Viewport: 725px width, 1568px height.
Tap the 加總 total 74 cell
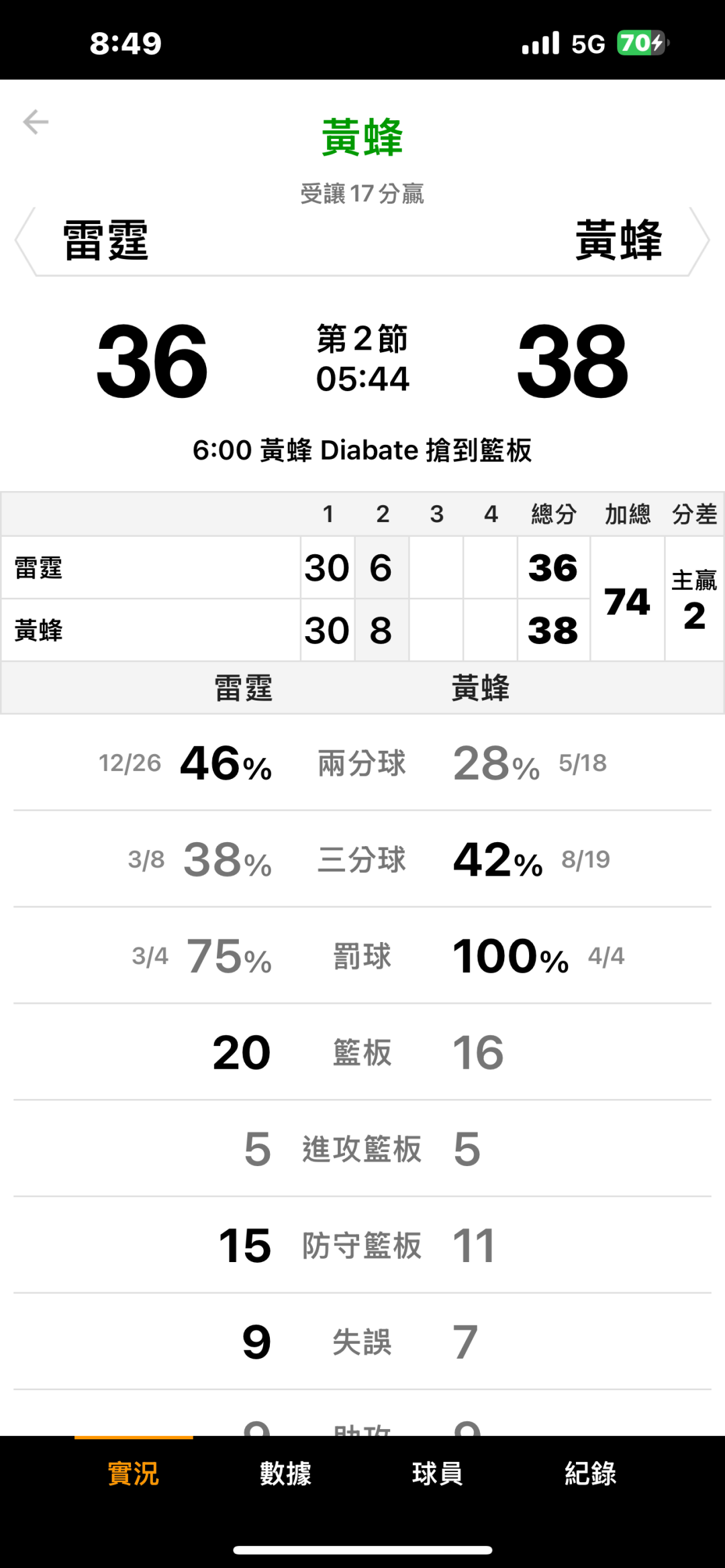tap(627, 600)
